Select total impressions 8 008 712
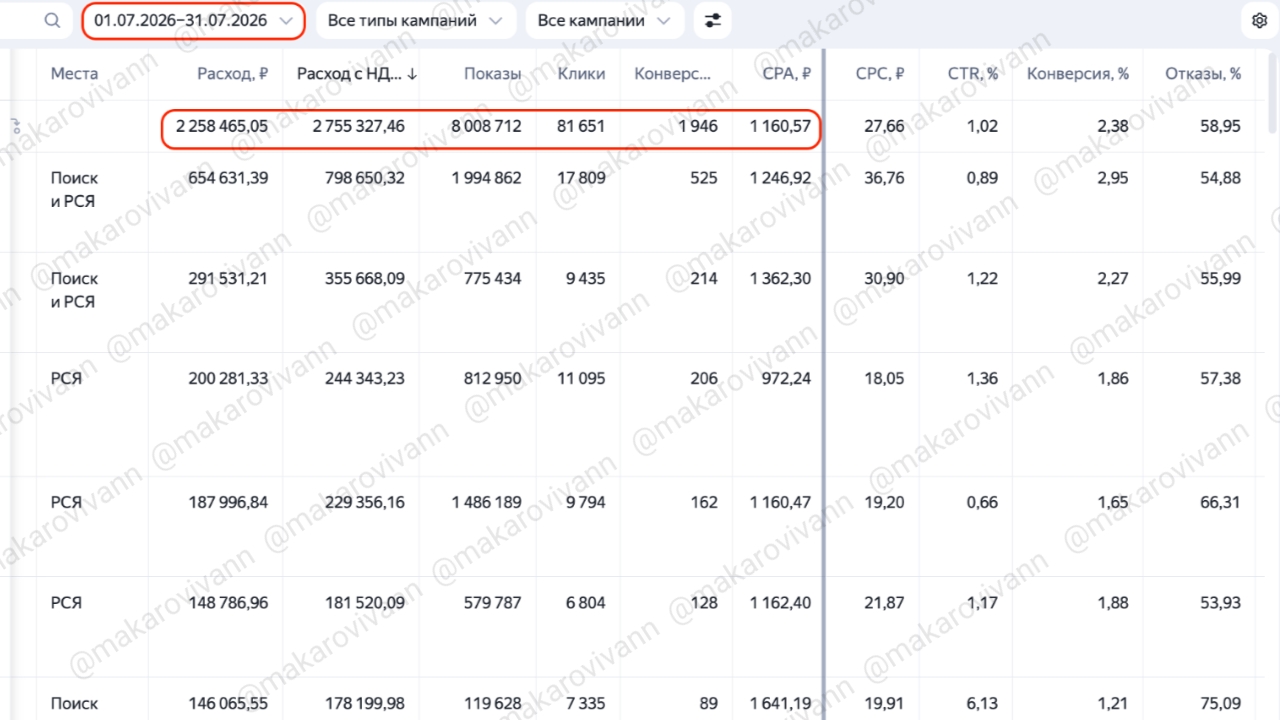 (485, 127)
